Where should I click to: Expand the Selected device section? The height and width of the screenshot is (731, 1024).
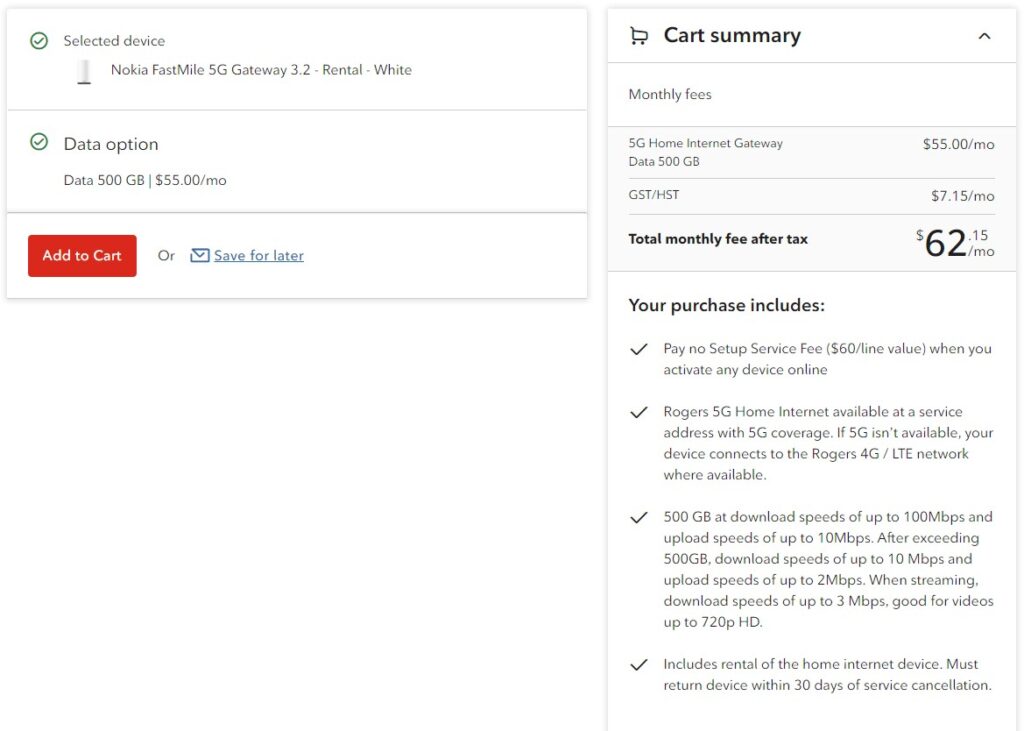click(114, 41)
